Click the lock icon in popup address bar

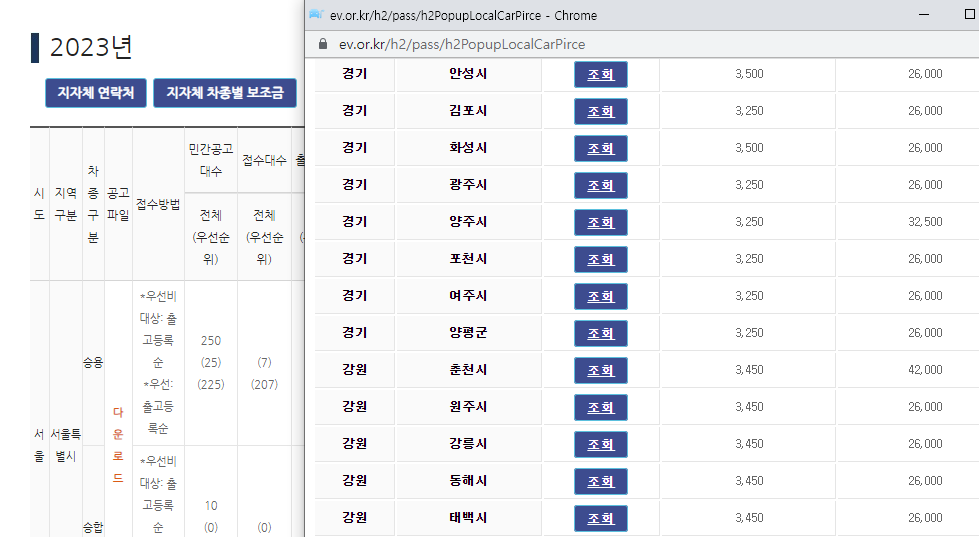click(x=323, y=44)
